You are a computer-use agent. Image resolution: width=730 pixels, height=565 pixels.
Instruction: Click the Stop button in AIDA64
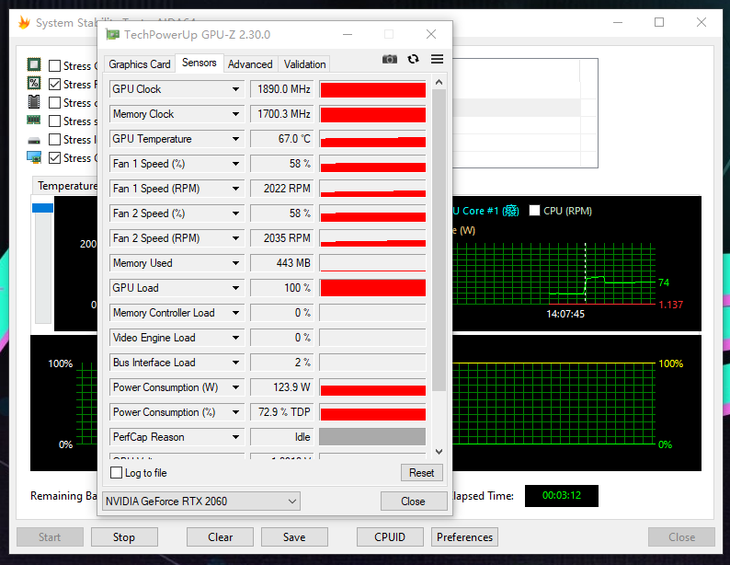124,537
